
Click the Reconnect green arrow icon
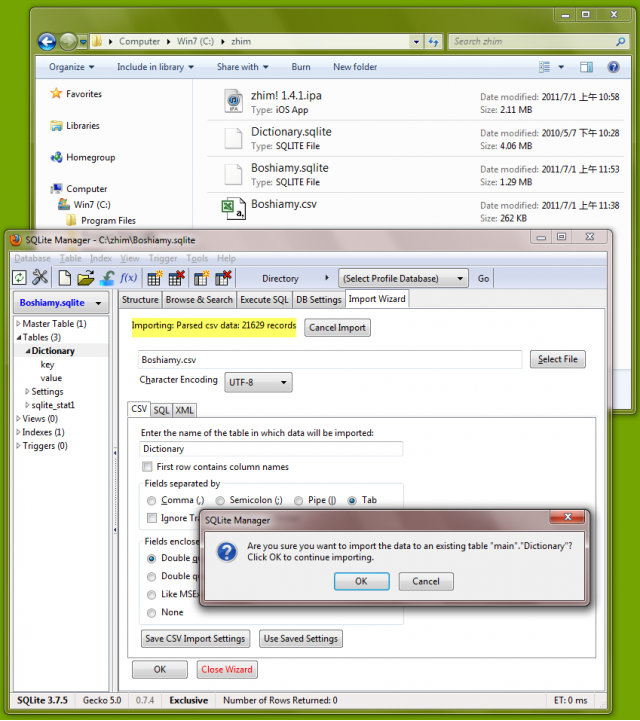(x=107, y=278)
